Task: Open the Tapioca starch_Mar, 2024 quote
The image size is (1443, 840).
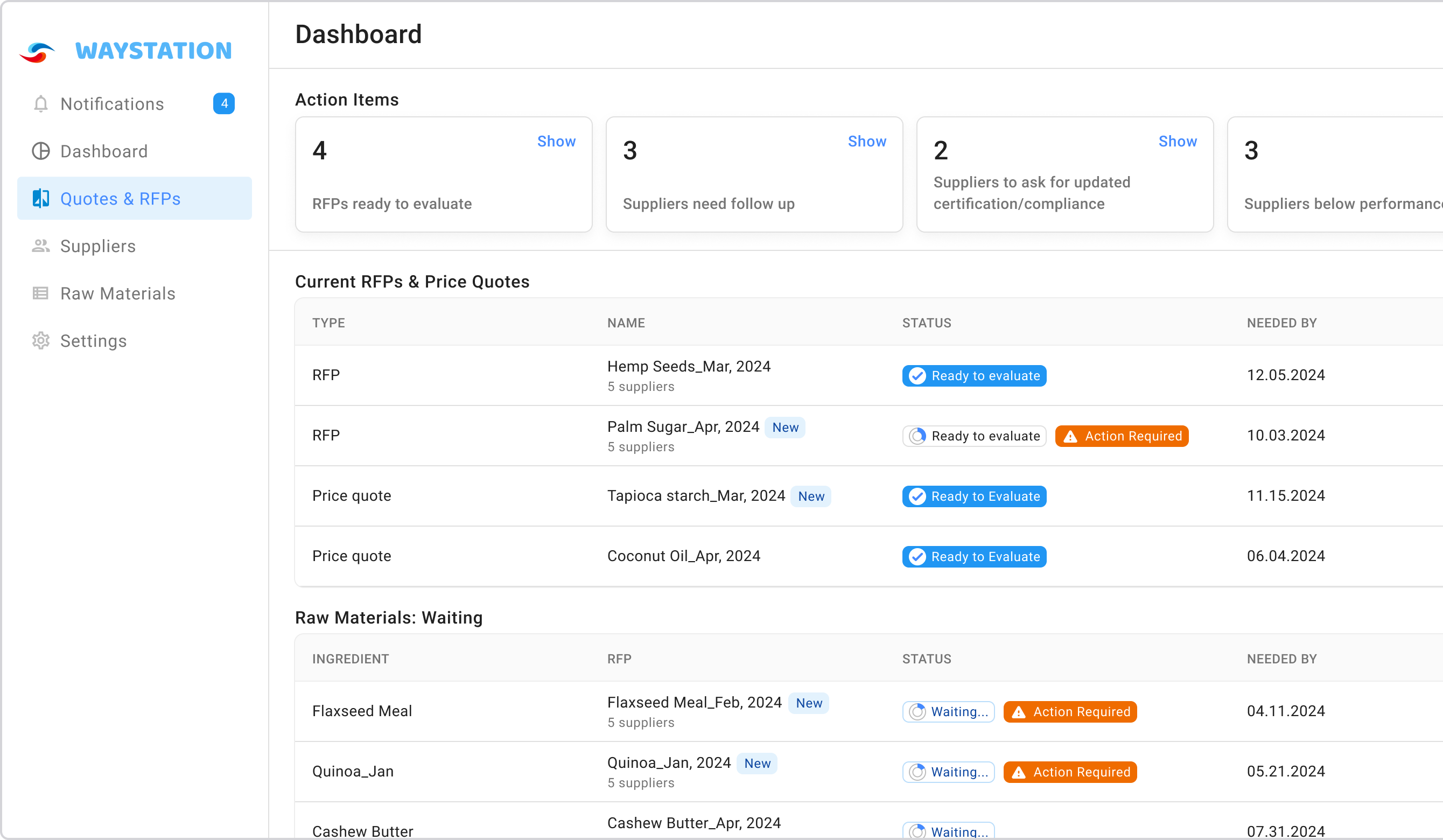Action: (696, 496)
